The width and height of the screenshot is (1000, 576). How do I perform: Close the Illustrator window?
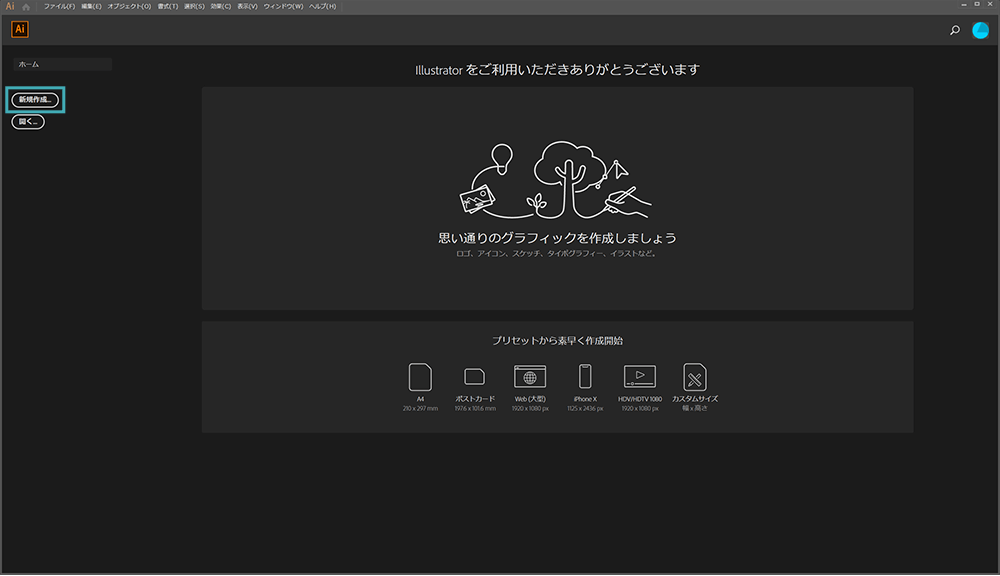tap(990, 4)
